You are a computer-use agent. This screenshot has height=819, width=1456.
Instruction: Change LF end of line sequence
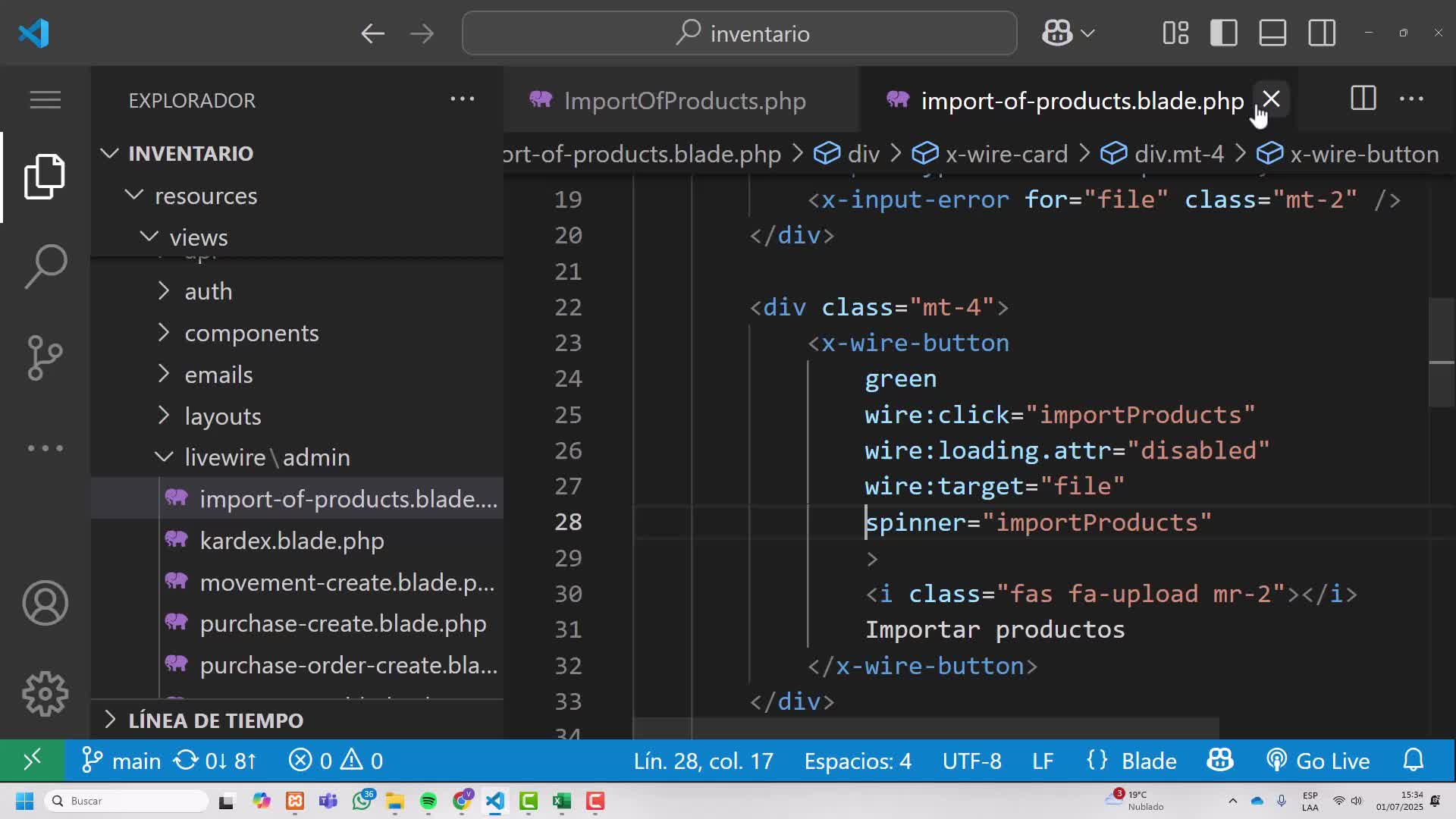tap(1043, 761)
